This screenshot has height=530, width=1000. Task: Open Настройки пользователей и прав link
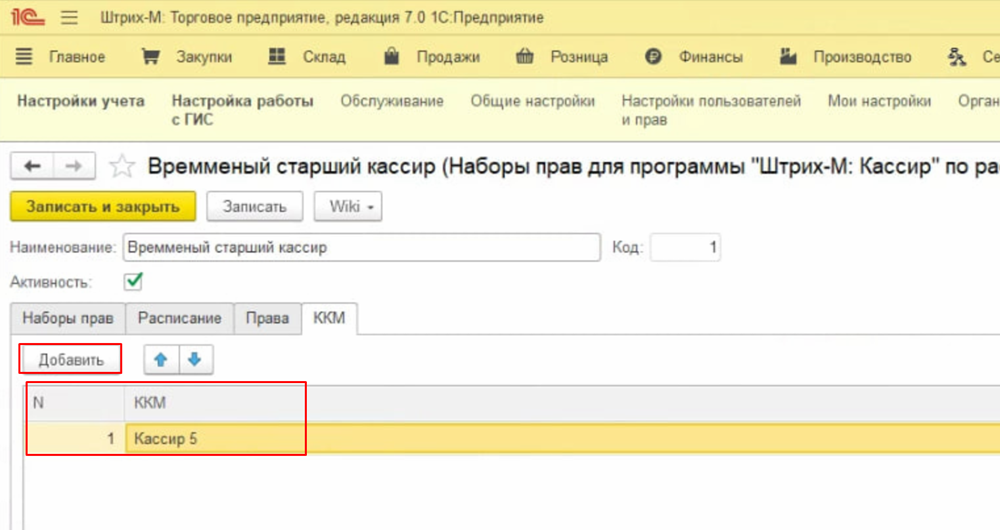[711, 110]
